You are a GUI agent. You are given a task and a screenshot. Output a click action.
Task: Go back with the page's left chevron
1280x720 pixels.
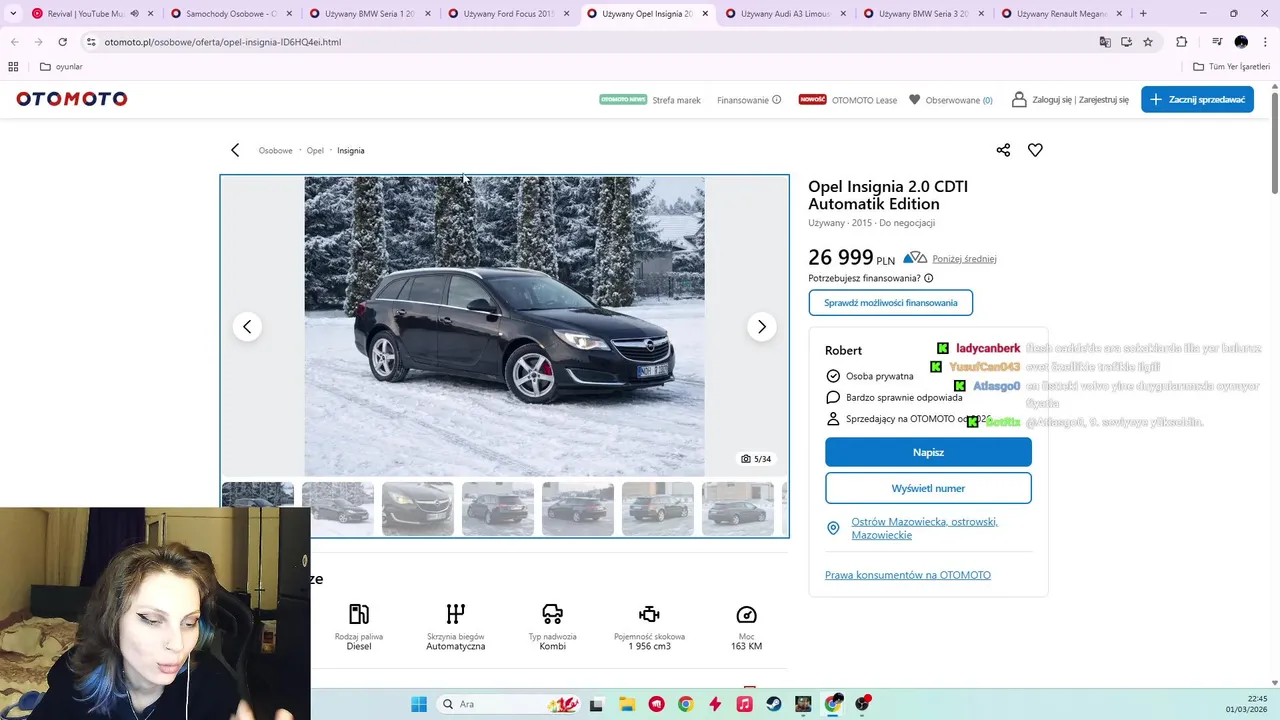pyautogui.click(x=235, y=150)
